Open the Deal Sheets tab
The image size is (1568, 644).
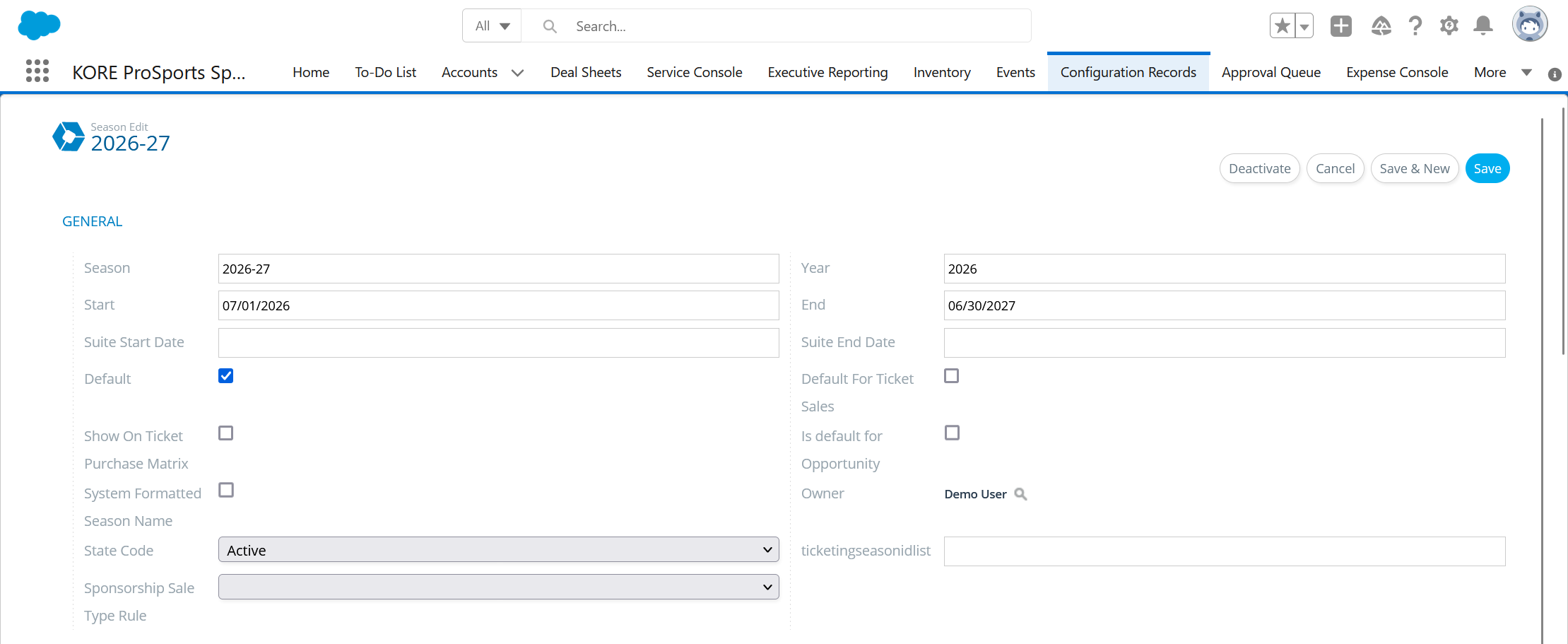click(x=586, y=72)
